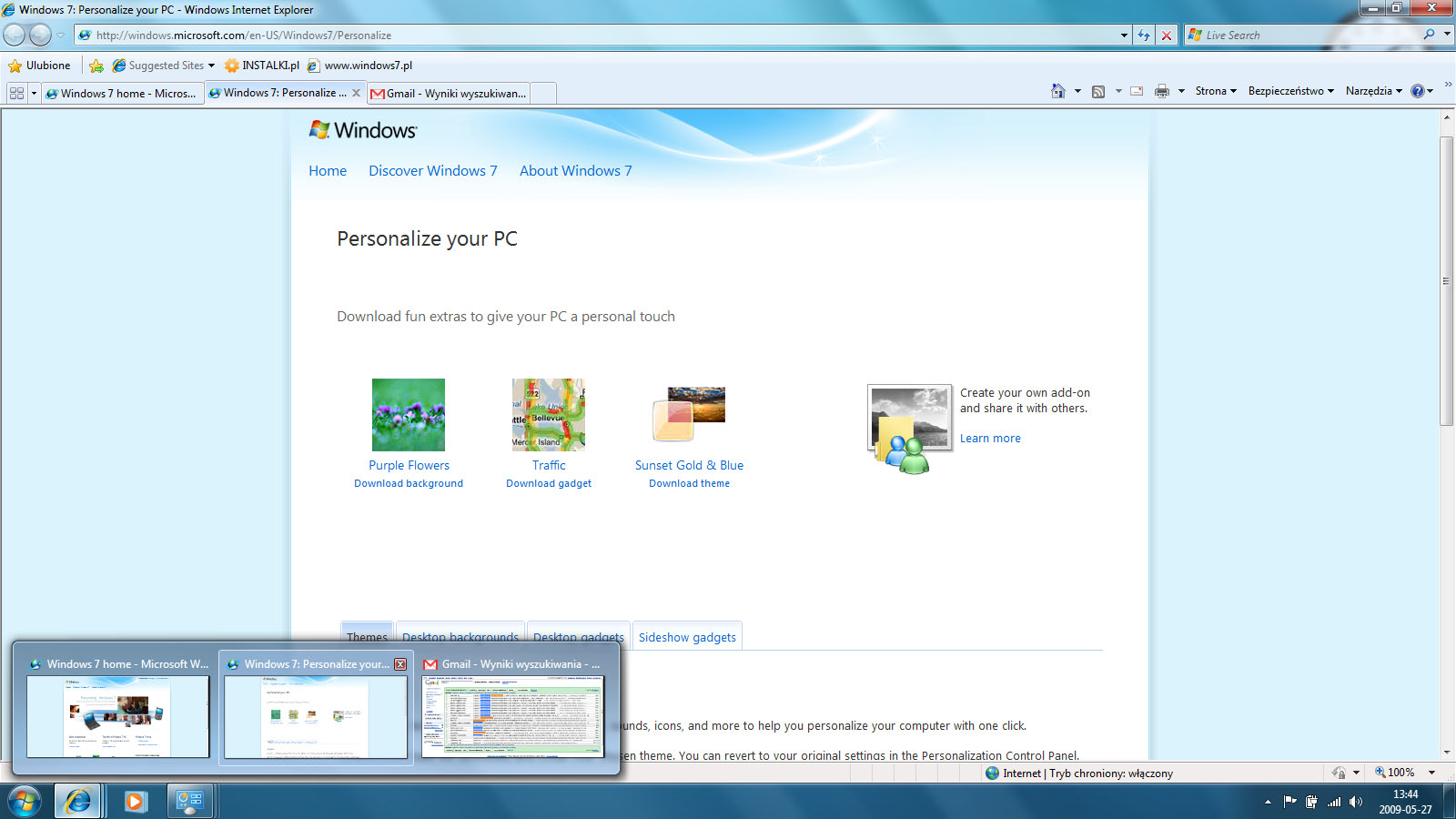This screenshot has width=1456, height=819.
Task: Click the vertical scrollbar thumb
Action: [x=1446, y=280]
